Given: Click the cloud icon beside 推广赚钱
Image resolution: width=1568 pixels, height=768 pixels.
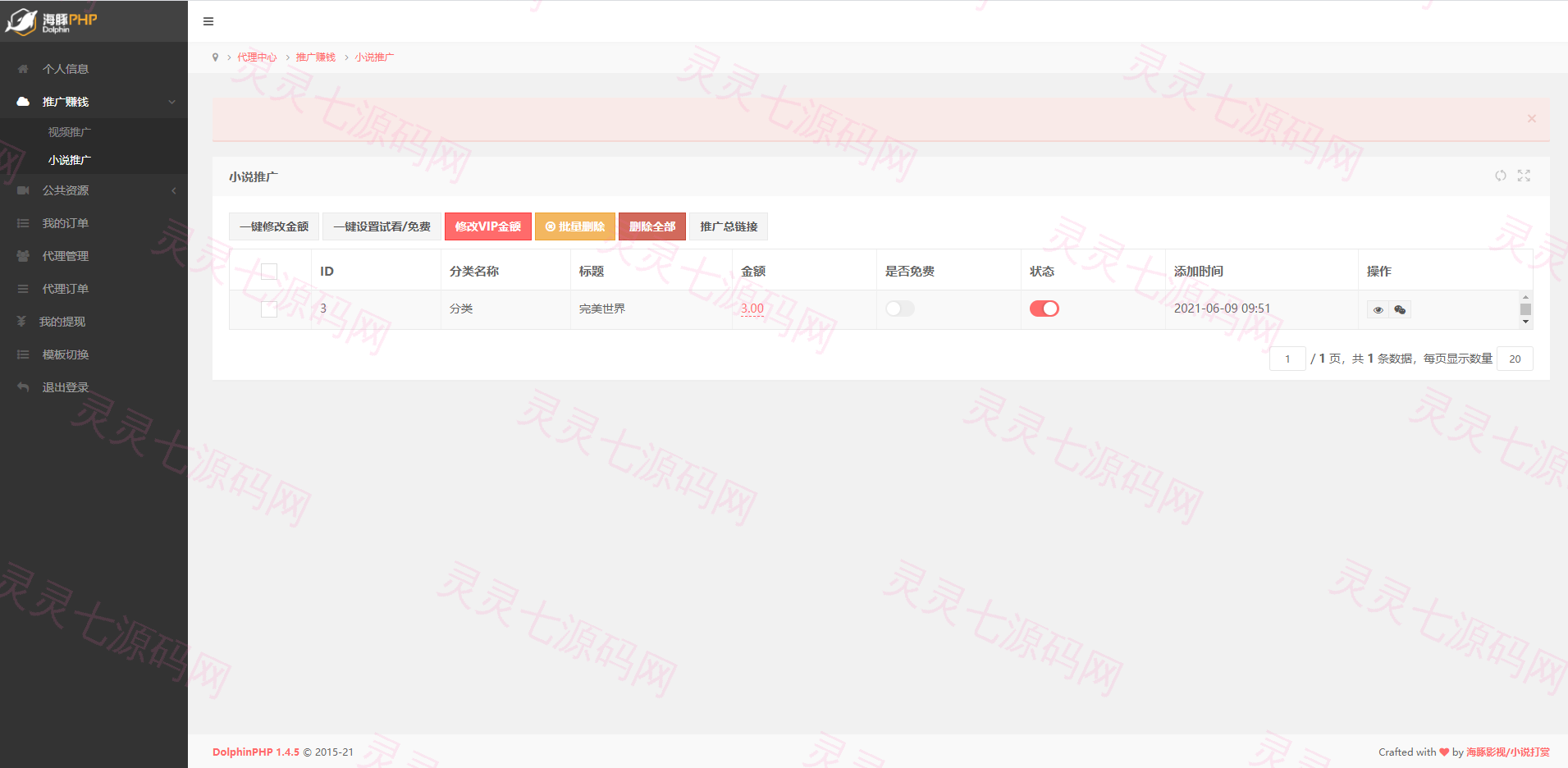Looking at the screenshot, I should click(23, 102).
